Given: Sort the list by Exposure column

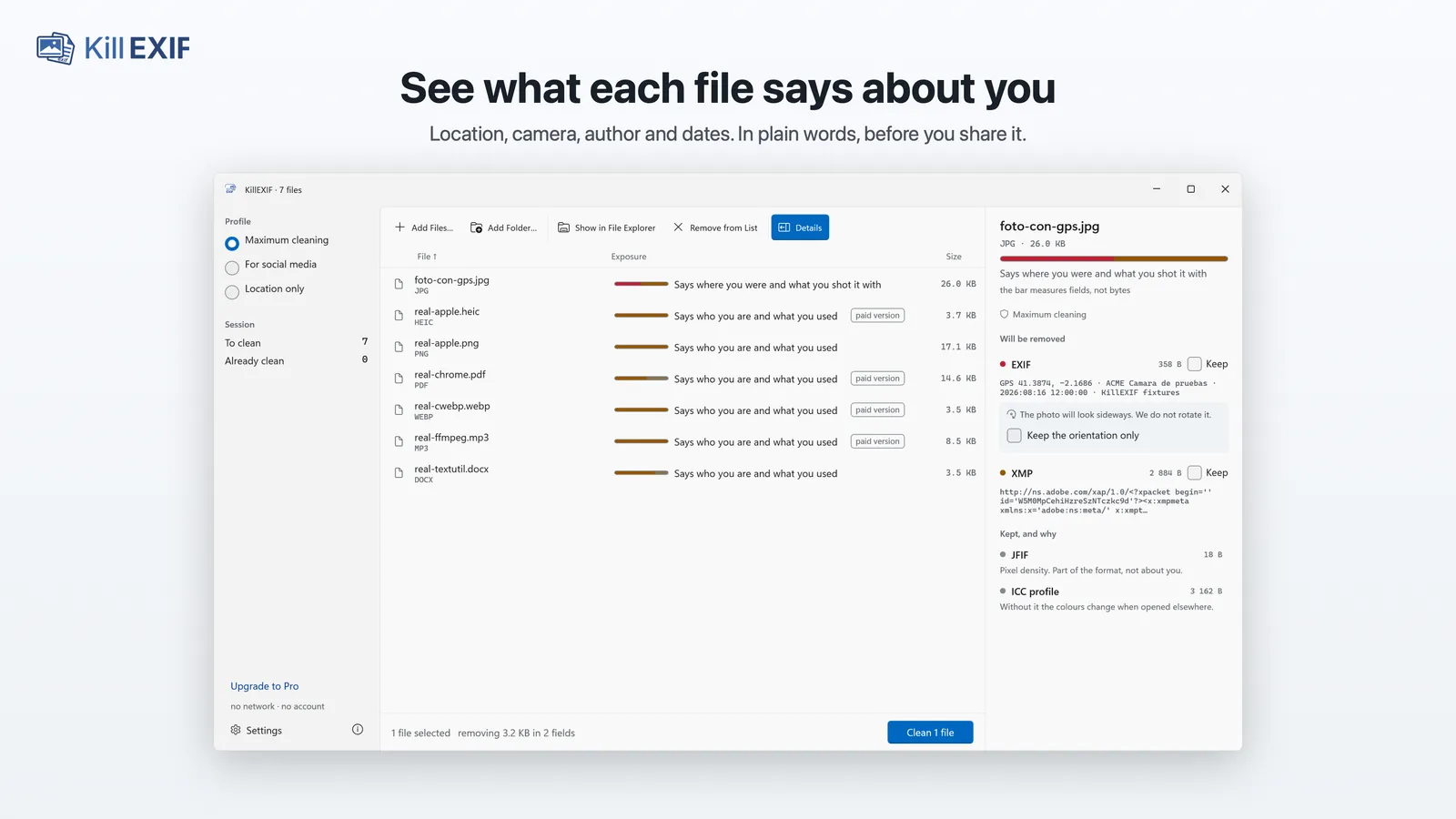Looking at the screenshot, I should tap(629, 257).
